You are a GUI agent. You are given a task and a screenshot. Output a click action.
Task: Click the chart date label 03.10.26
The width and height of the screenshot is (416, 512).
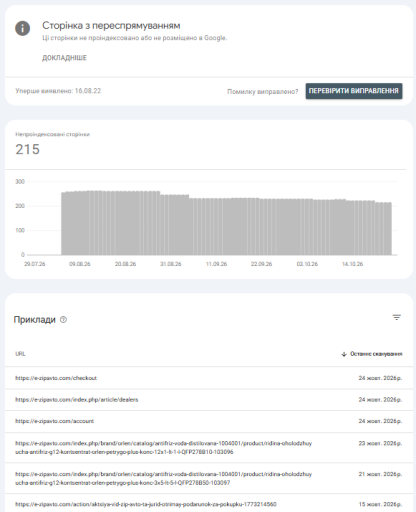click(307, 264)
